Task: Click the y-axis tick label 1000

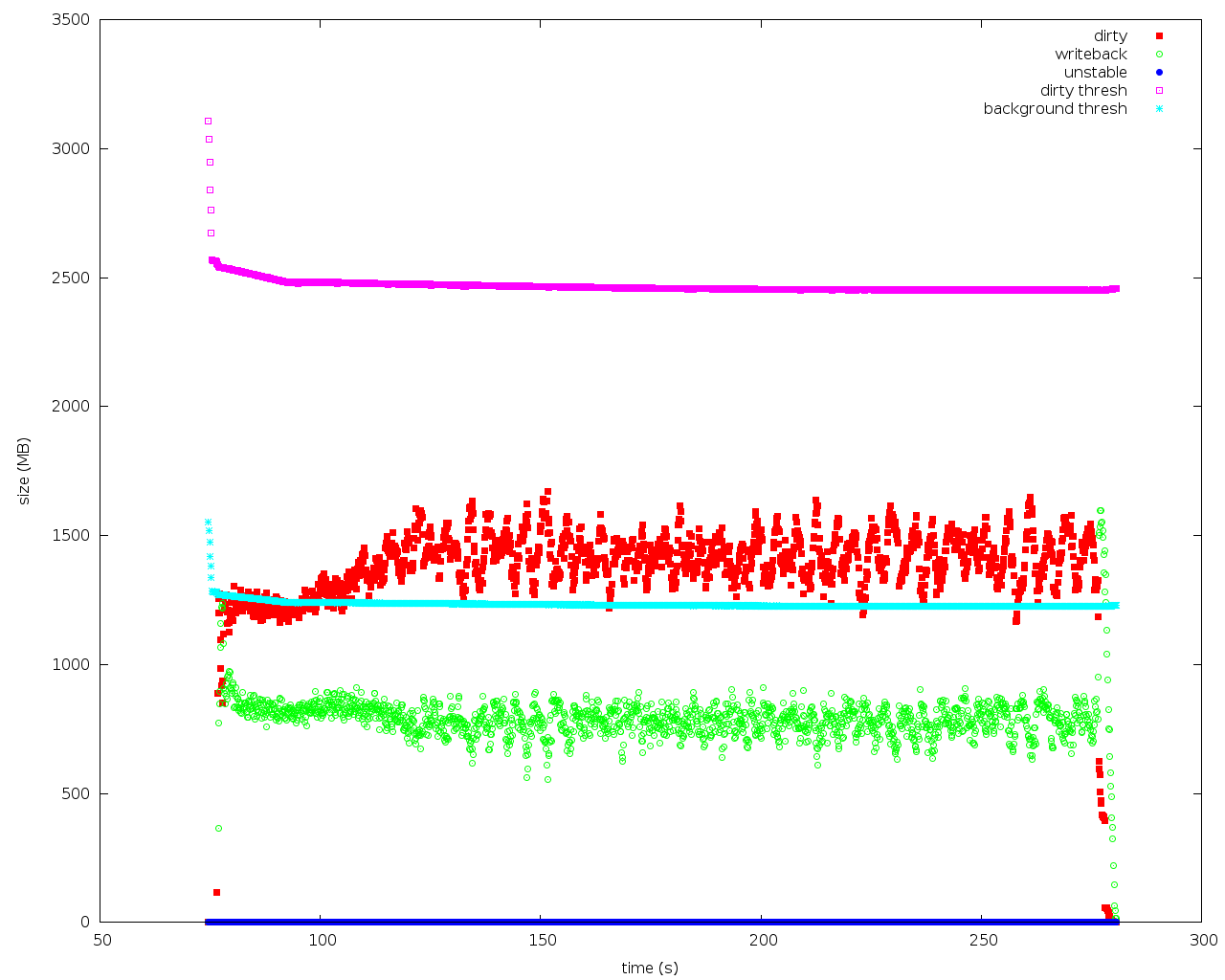Action: pyautogui.click(x=72, y=665)
